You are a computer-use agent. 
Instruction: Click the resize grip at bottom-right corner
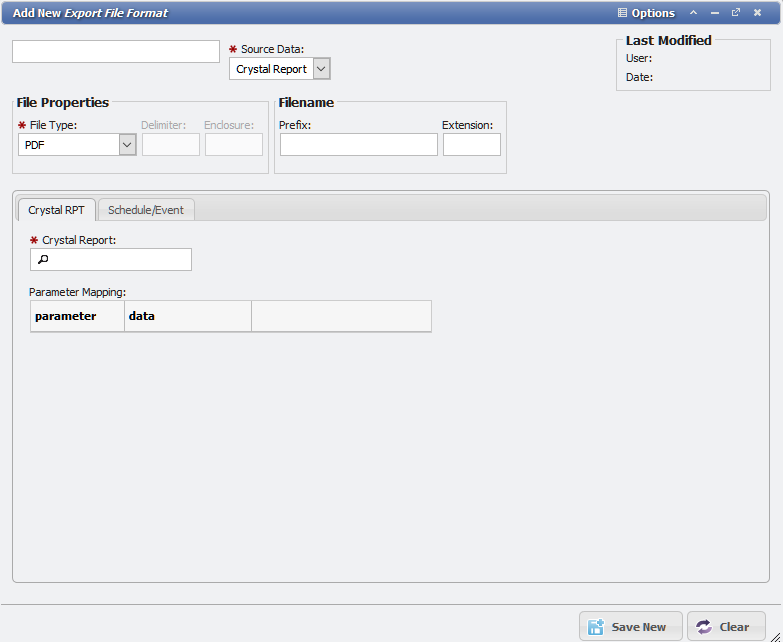775,635
